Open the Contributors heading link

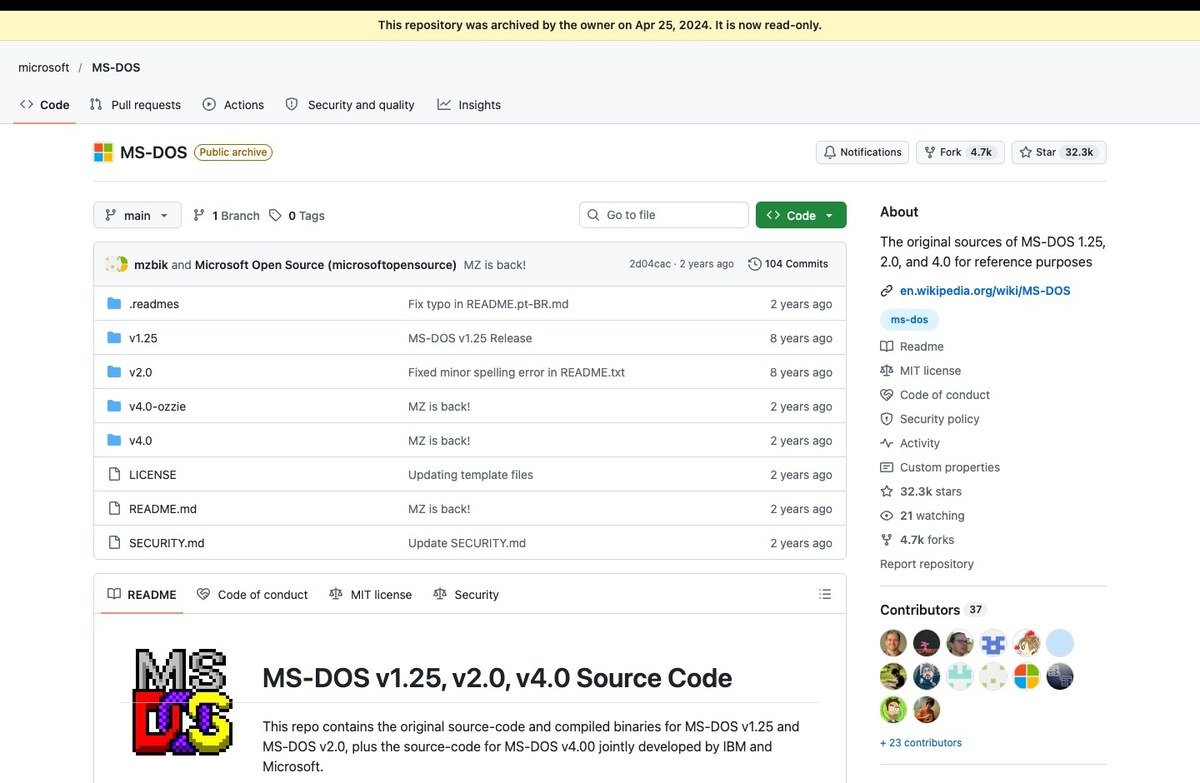pyautogui.click(x=933, y=610)
